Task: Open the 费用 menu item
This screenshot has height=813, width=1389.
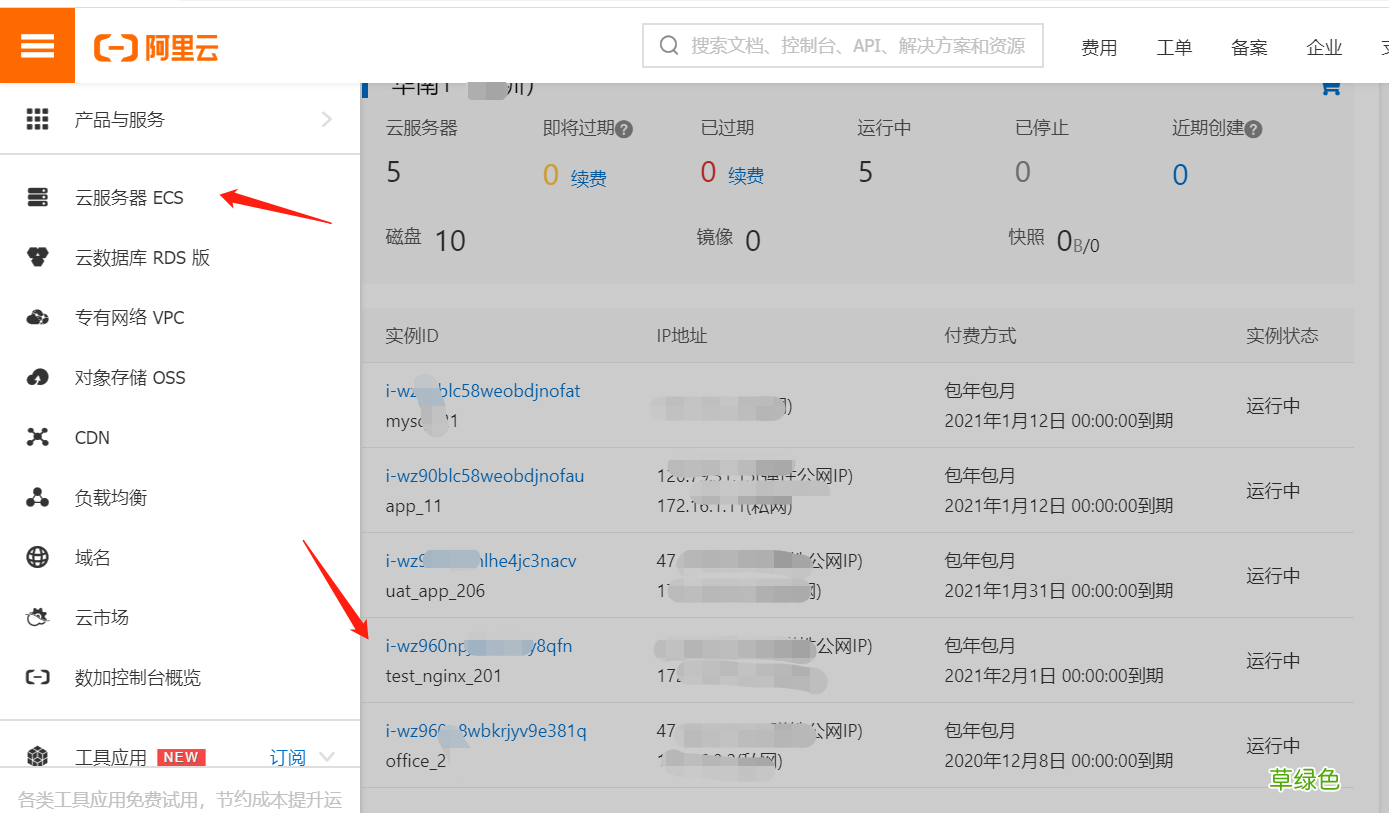Action: tap(1099, 47)
